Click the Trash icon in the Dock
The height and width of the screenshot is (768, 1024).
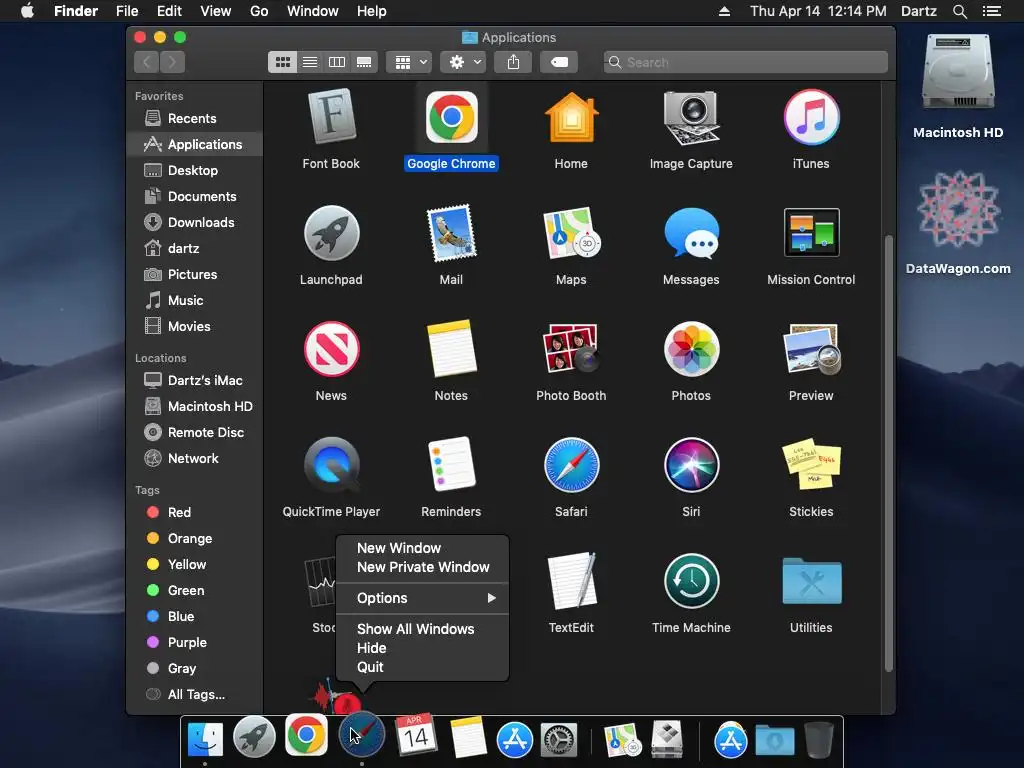pyautogui.click(x=818, y=739)
